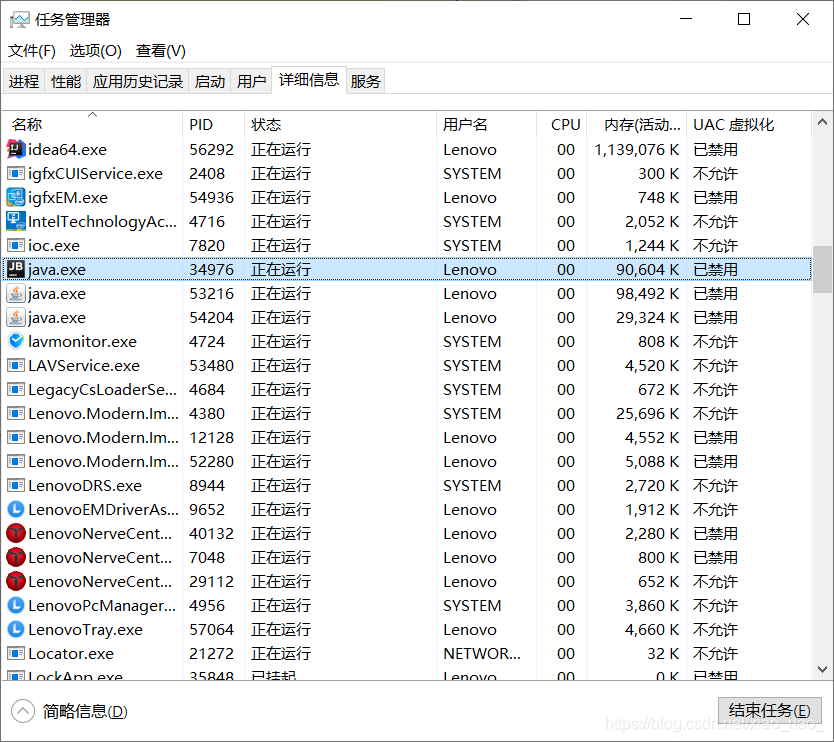Sort by the 名称 column header

point(93,124)
